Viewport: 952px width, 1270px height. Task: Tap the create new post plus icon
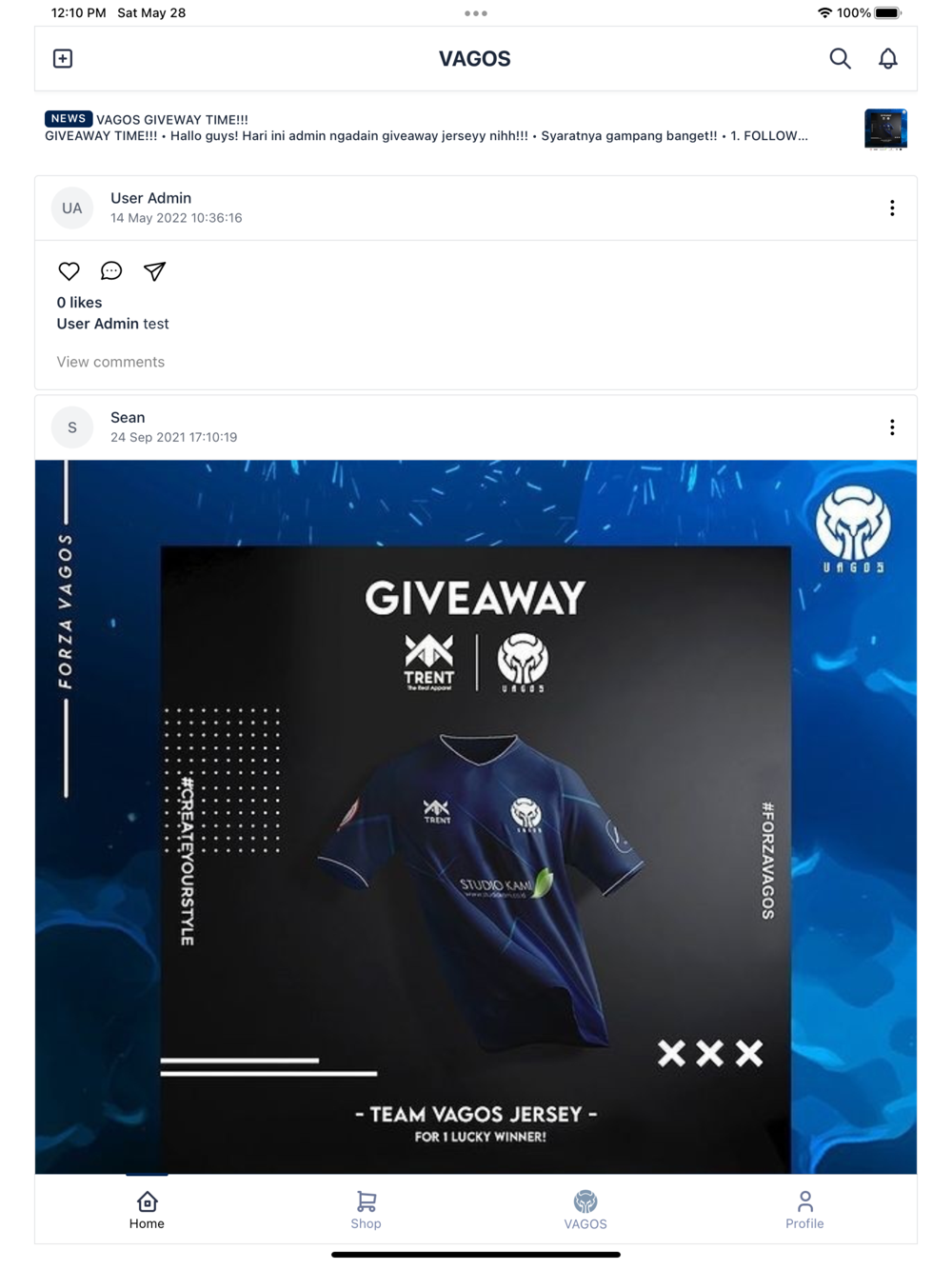63,59
